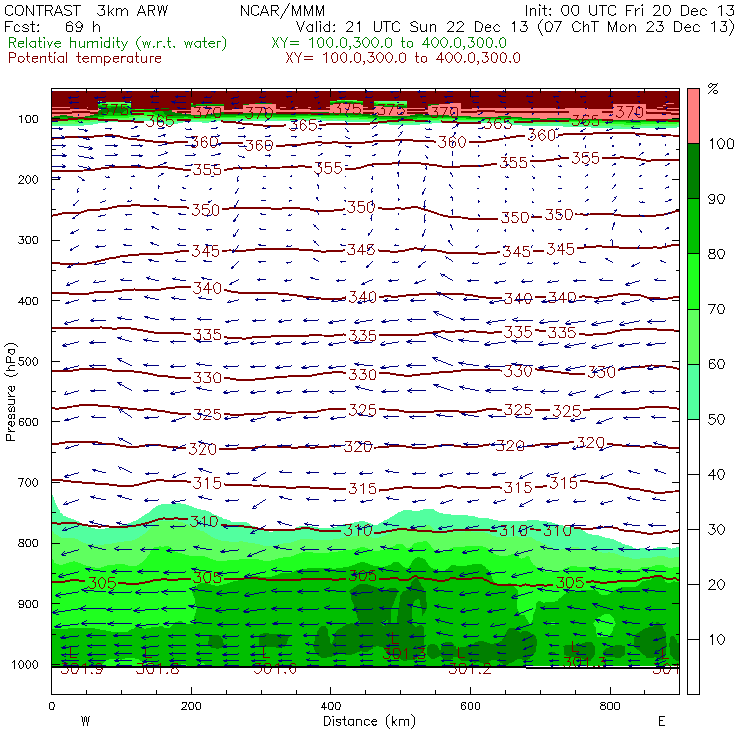This screenshot has height=740, width=740.
Task: Select the colorbar tick label '30'
Action: [716, 530]
